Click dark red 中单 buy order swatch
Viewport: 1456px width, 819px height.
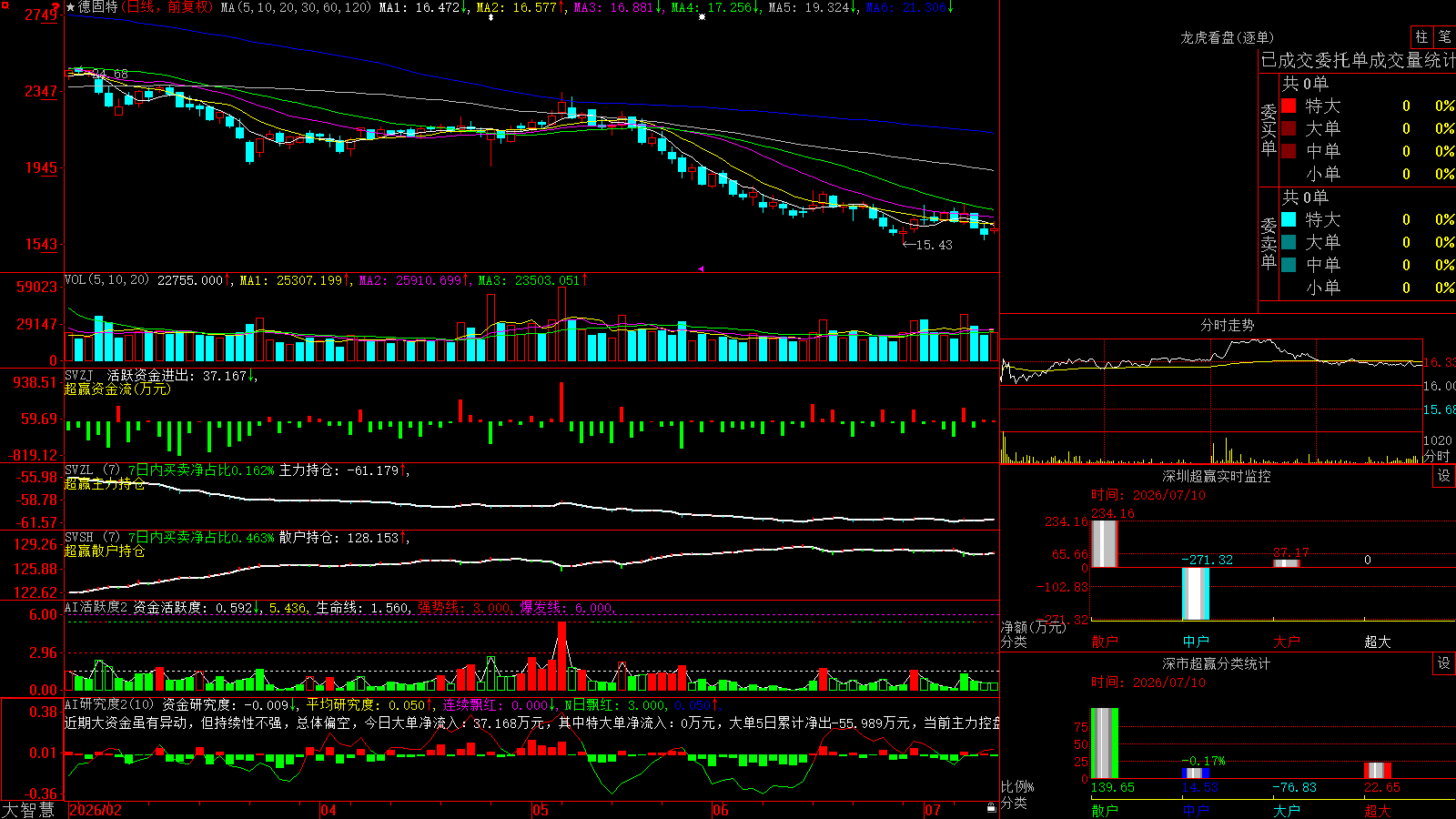pyautogui.click(x=1289, y=151)
